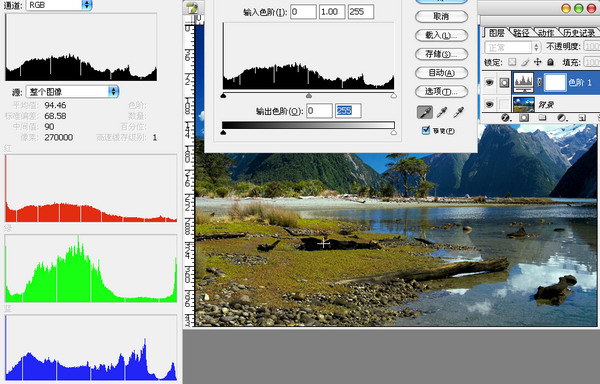
Task: Click the add layer mask icon
Action: pyautogui.click(x=524, y=118)
